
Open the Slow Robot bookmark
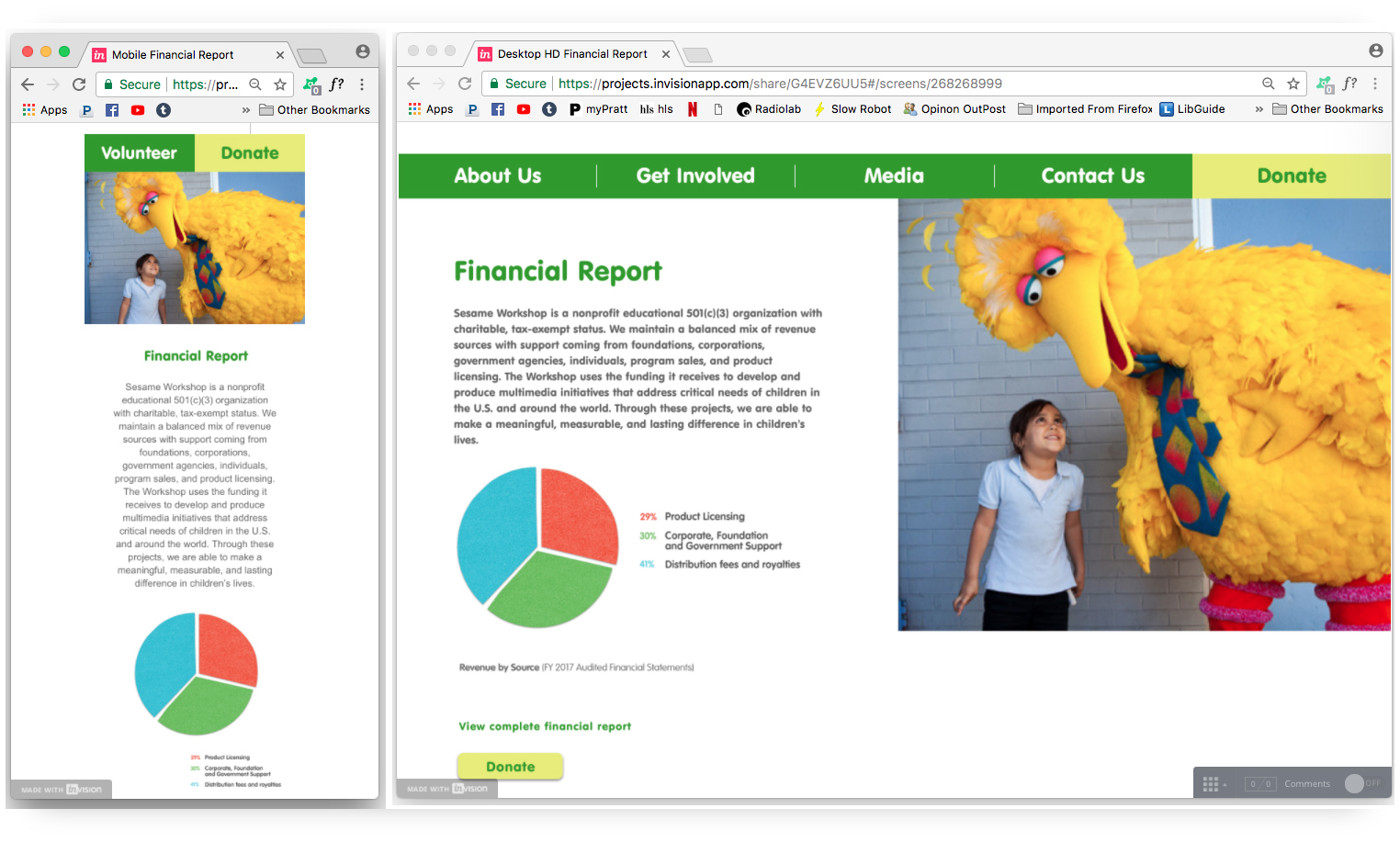tap(852, 109)
